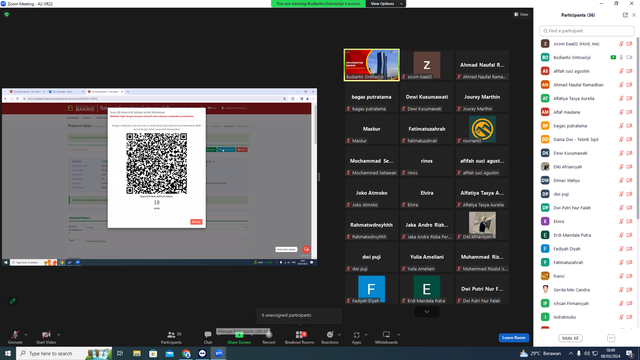Toggle camera icon for Alfatiya Tasya Aurelia
Image resolution: width=640 pixels, height=360 pixels.
tap(629, 98)
